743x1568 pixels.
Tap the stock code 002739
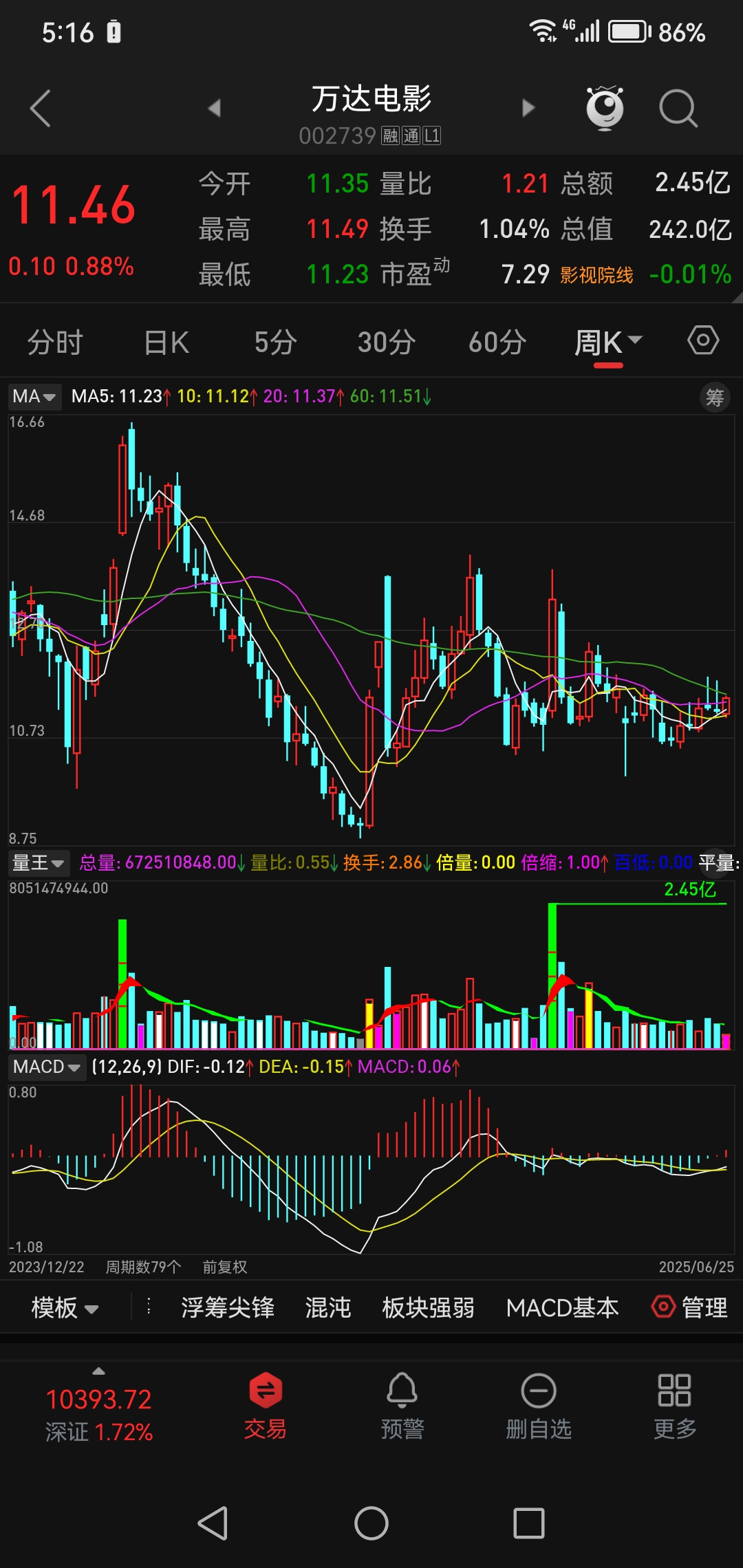pos(337,135)
